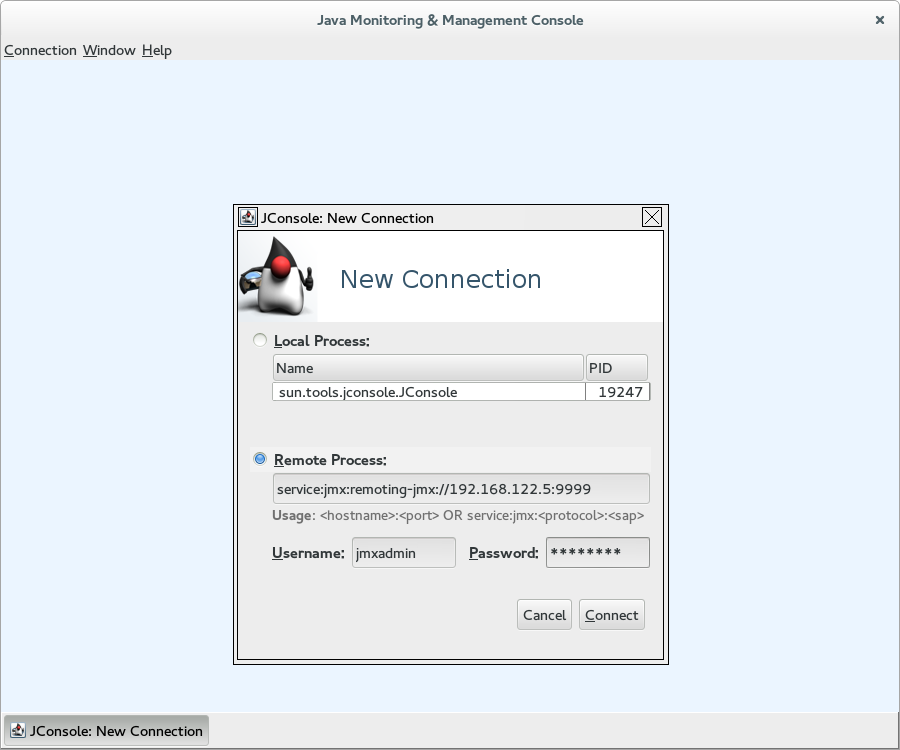900x750 pixels.
Task: Focus the Password input field
Action: click(597, 552)
